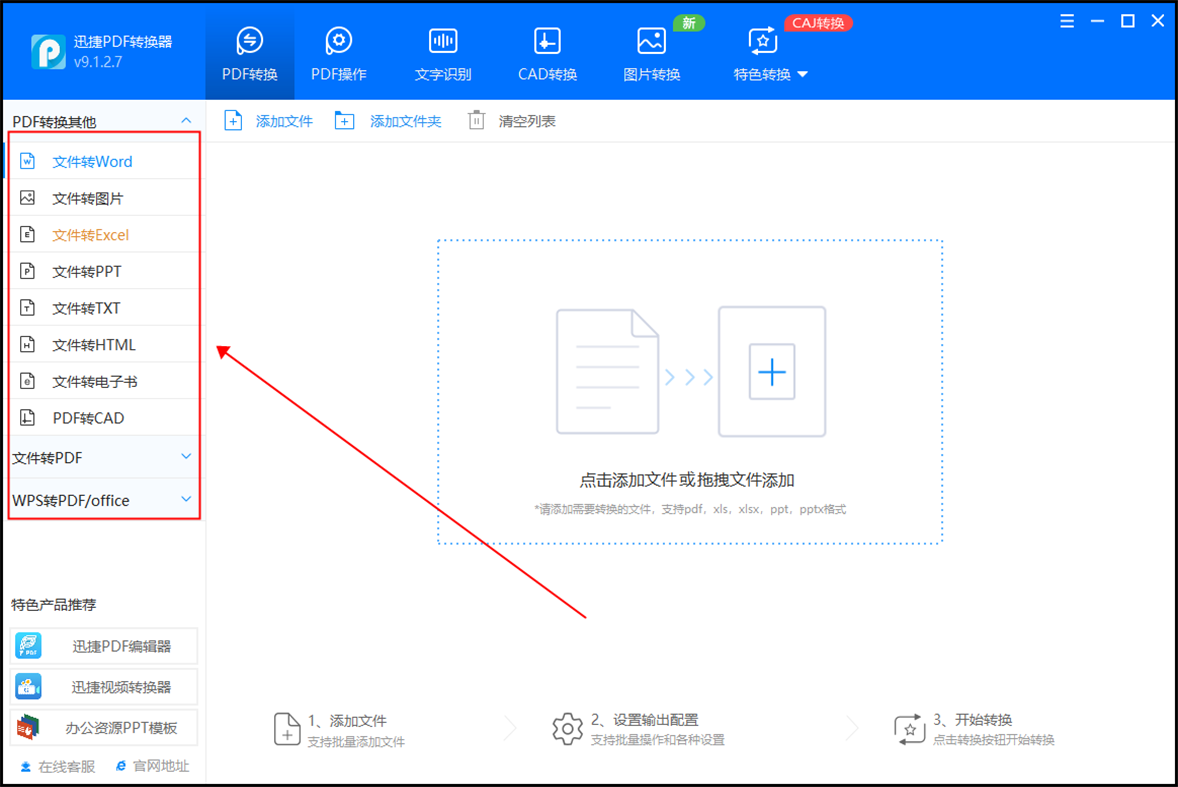The image size is (1178, 787).
Task: Collapse the PDF转换其他 section
Action: [x=186, y=121]
